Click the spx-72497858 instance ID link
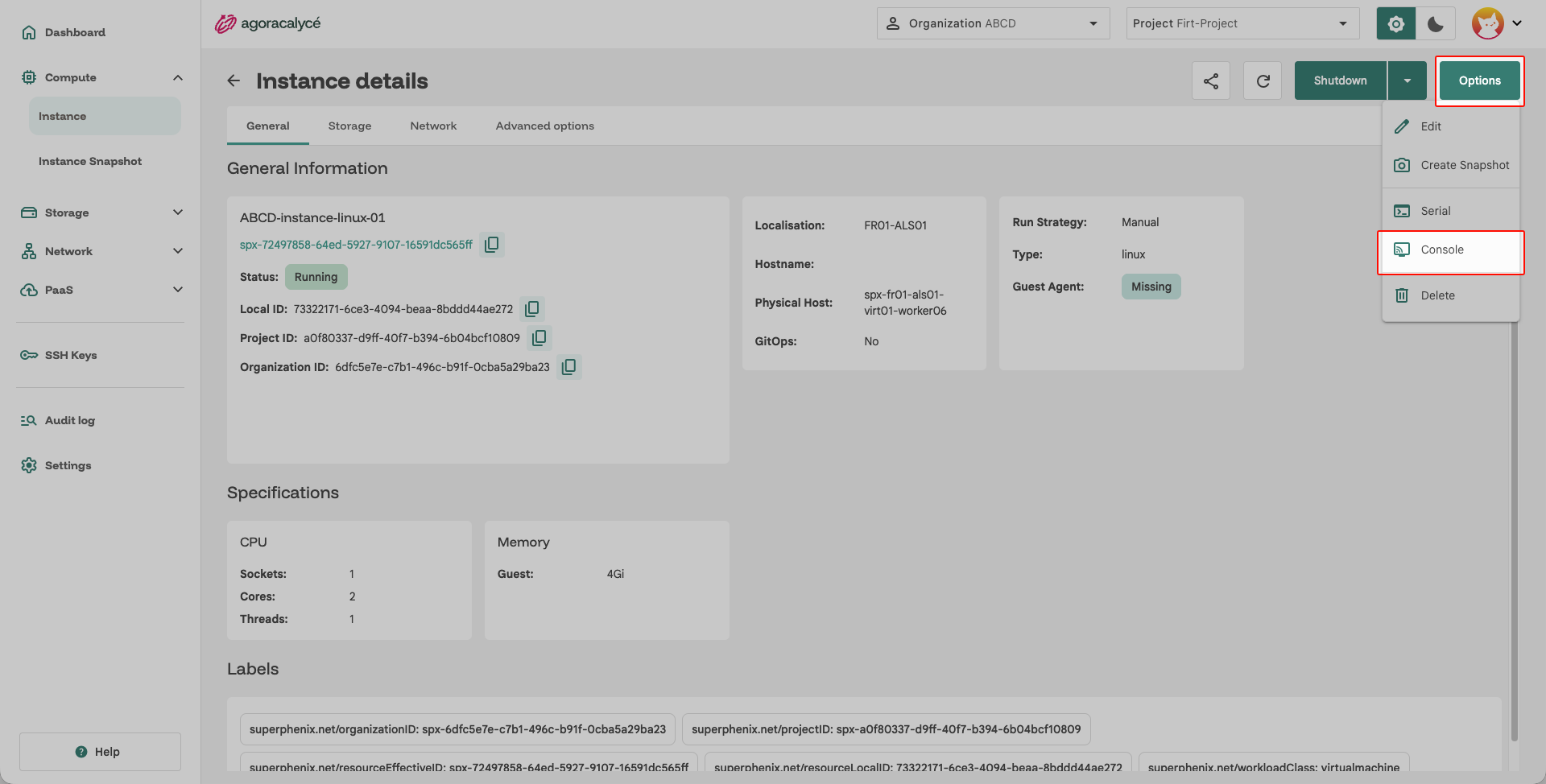Viewport: 1546px width, 784px height. [356, 245]
